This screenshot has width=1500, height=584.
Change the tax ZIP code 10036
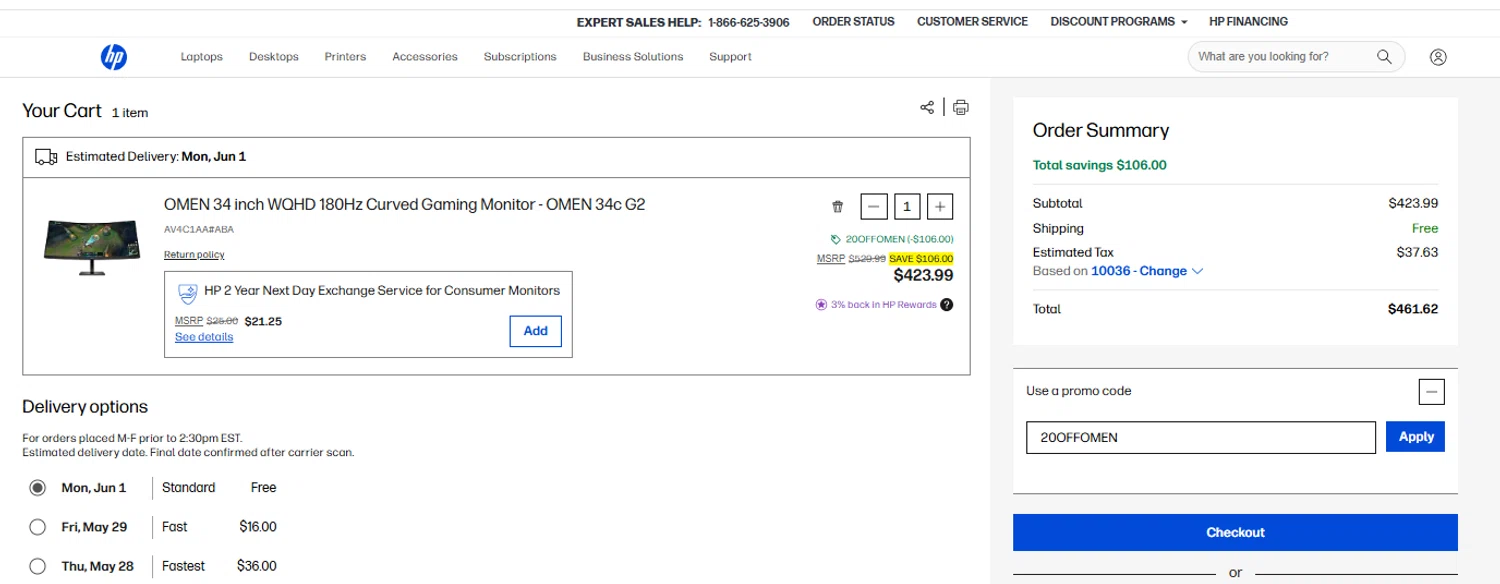(x=1147, y=271)
